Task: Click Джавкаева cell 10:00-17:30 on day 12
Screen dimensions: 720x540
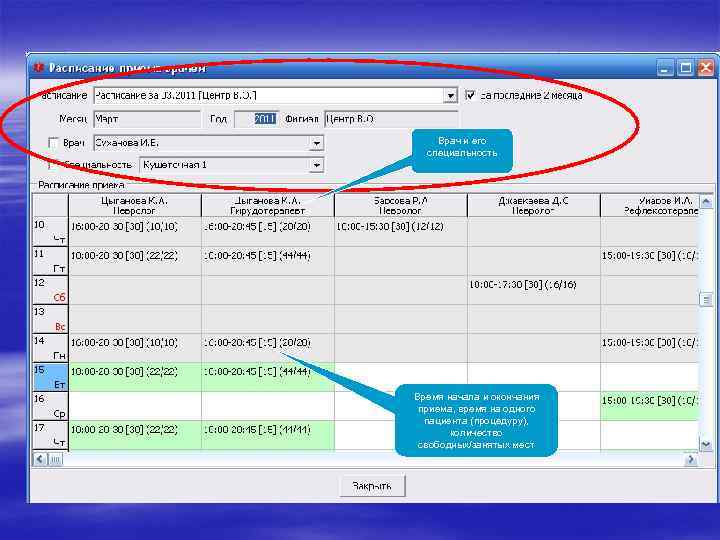Action: [534, 290]
